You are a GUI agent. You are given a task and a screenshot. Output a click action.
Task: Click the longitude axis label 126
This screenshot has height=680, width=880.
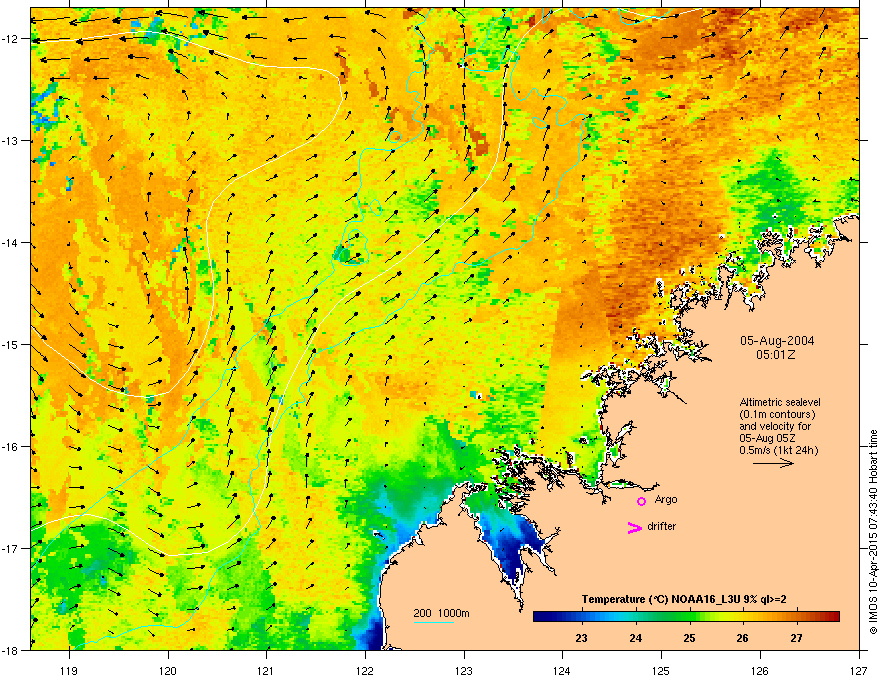tap(759, 670)
